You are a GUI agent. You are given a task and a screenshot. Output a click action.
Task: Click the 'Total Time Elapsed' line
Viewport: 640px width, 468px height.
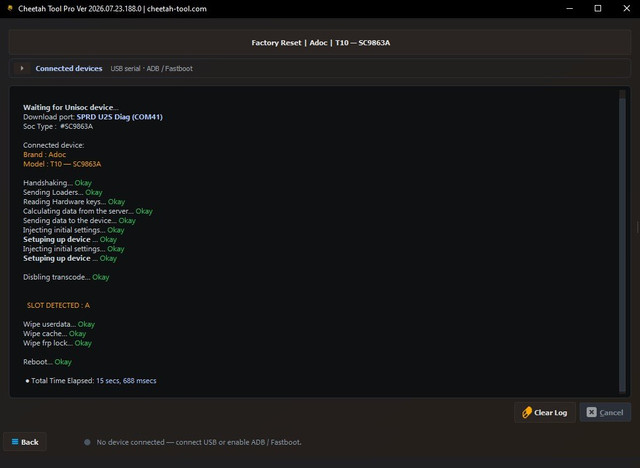click(x=91, y=381)
